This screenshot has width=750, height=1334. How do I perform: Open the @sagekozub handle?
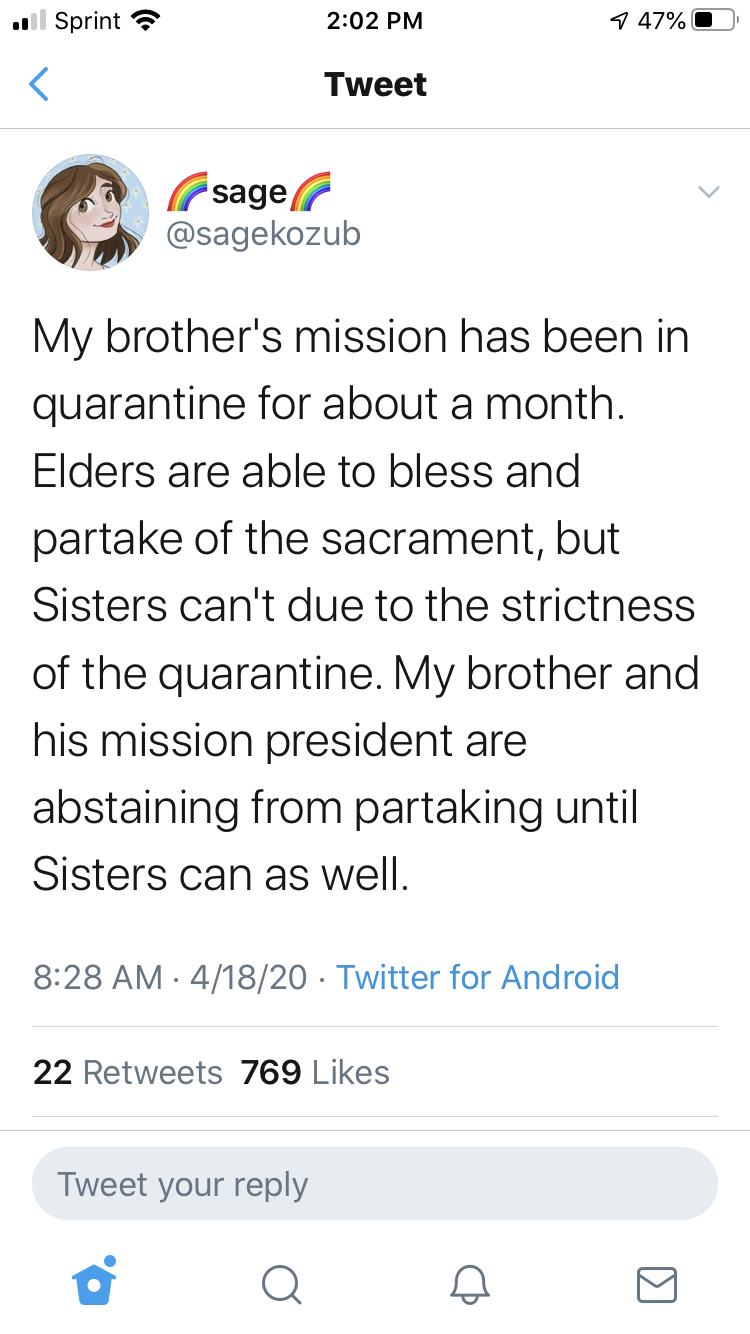point(263,234)
